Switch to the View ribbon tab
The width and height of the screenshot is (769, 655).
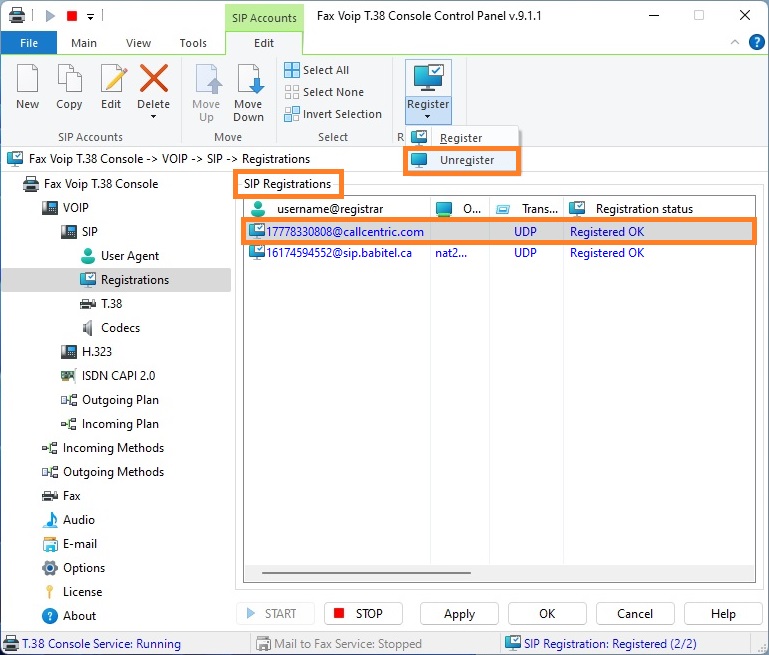tap(138, 43)
